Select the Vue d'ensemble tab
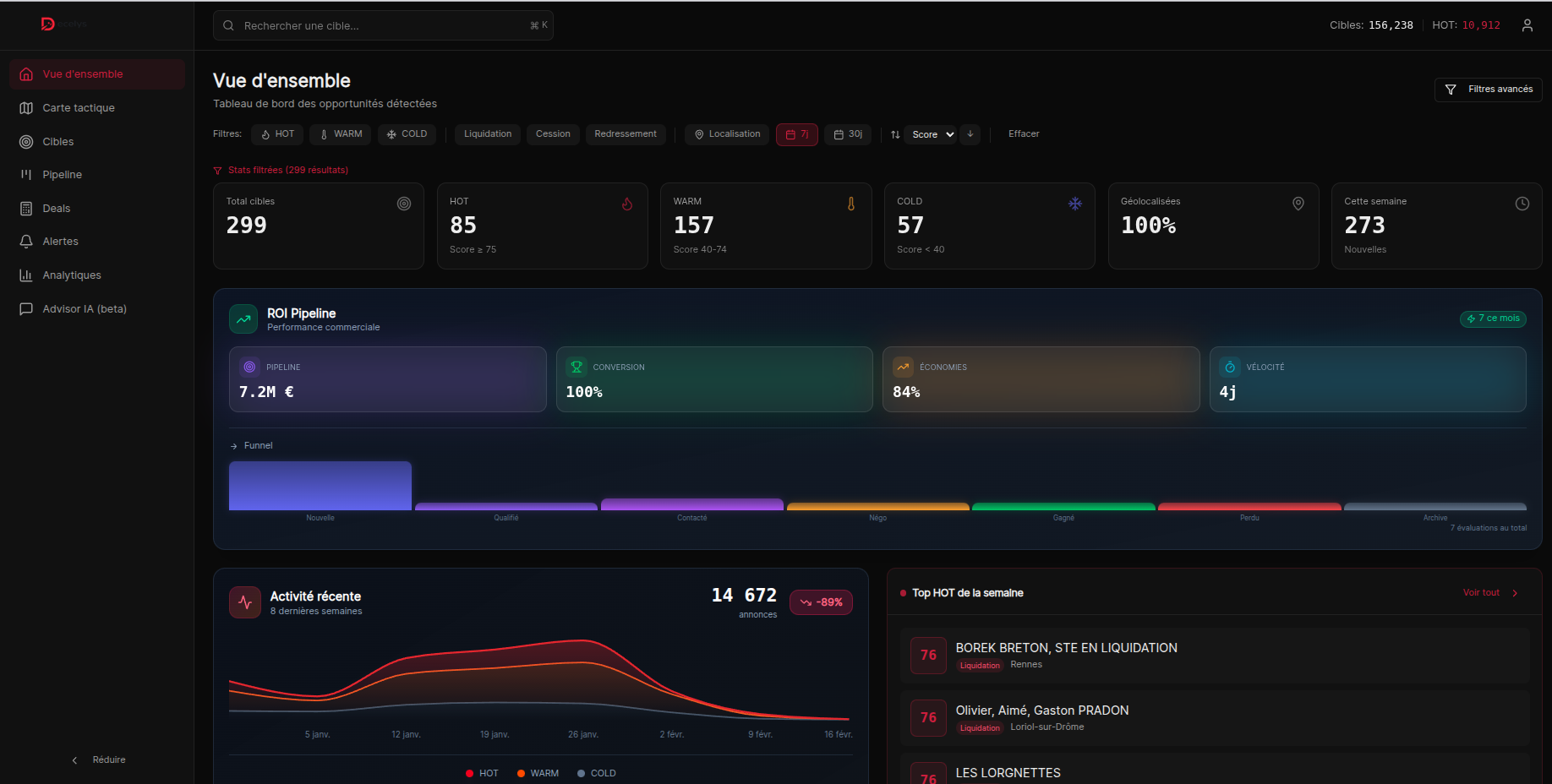 click(82, 73)
